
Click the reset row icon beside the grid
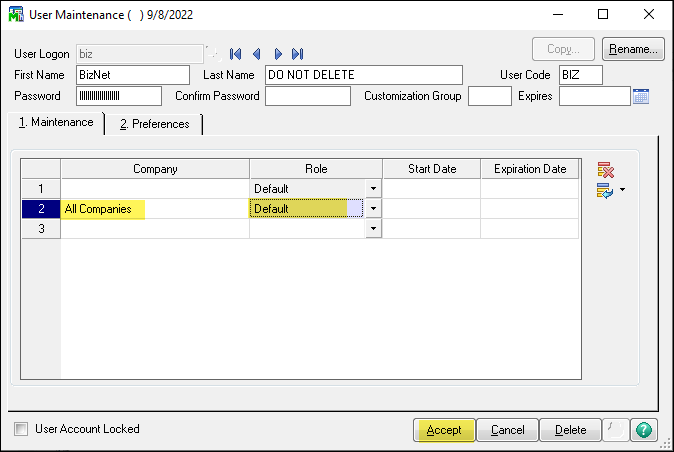[x=605, y=190]
